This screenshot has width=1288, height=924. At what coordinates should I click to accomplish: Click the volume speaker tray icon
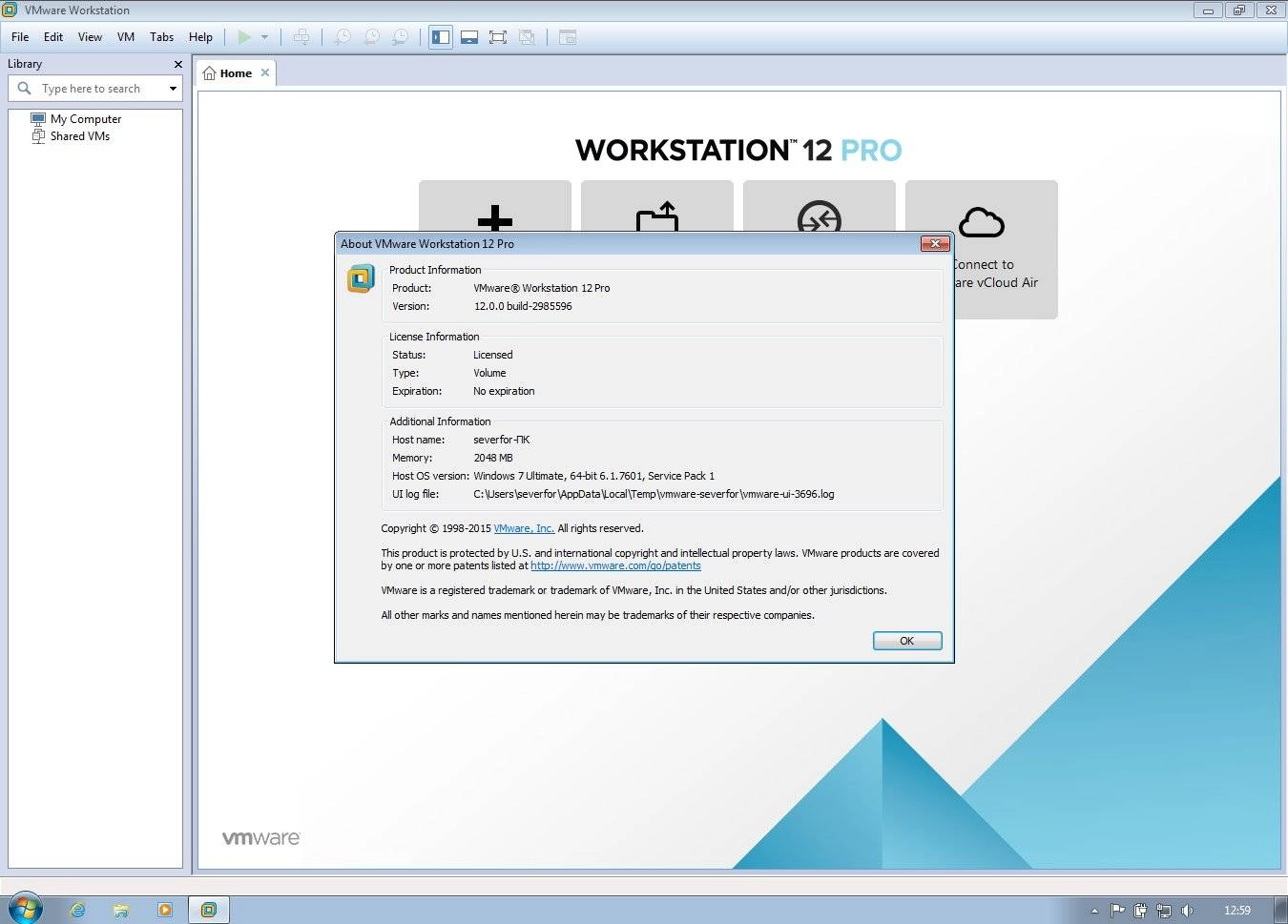1187,911
